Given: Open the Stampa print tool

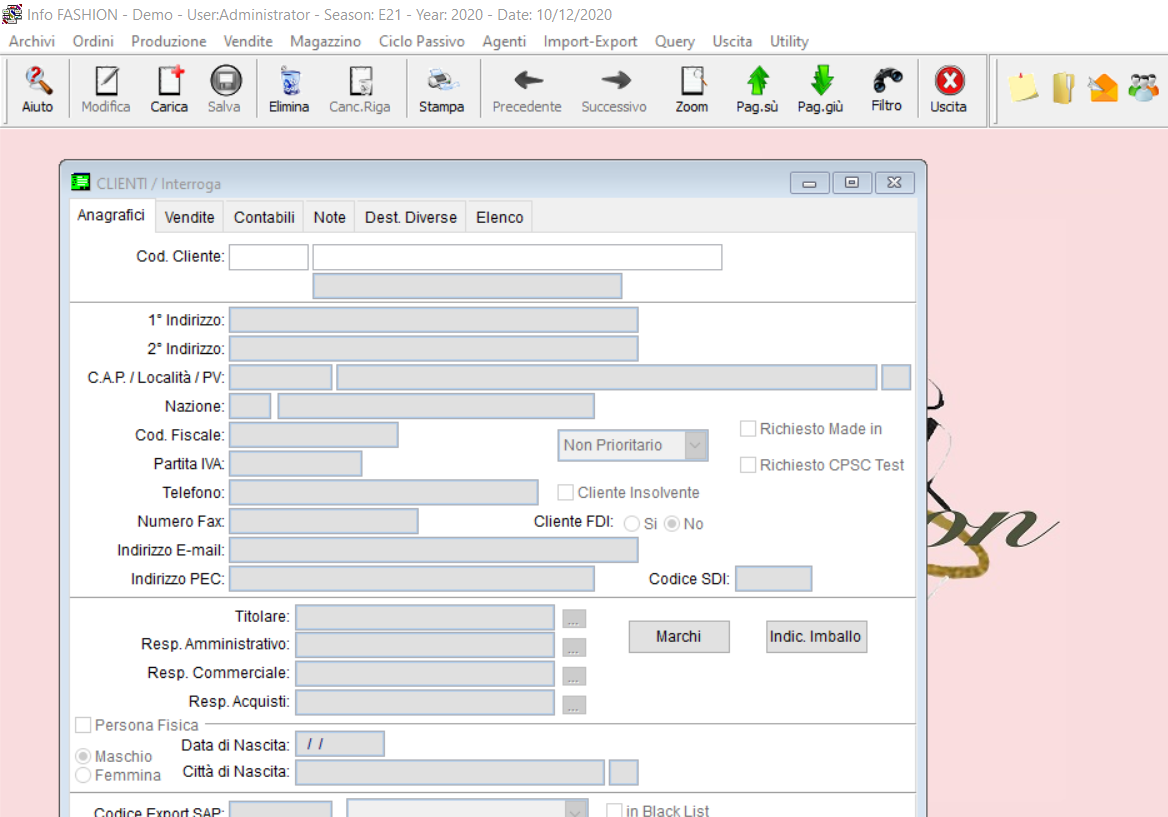Looking at the screenshot, I should (x=441, y=88).
